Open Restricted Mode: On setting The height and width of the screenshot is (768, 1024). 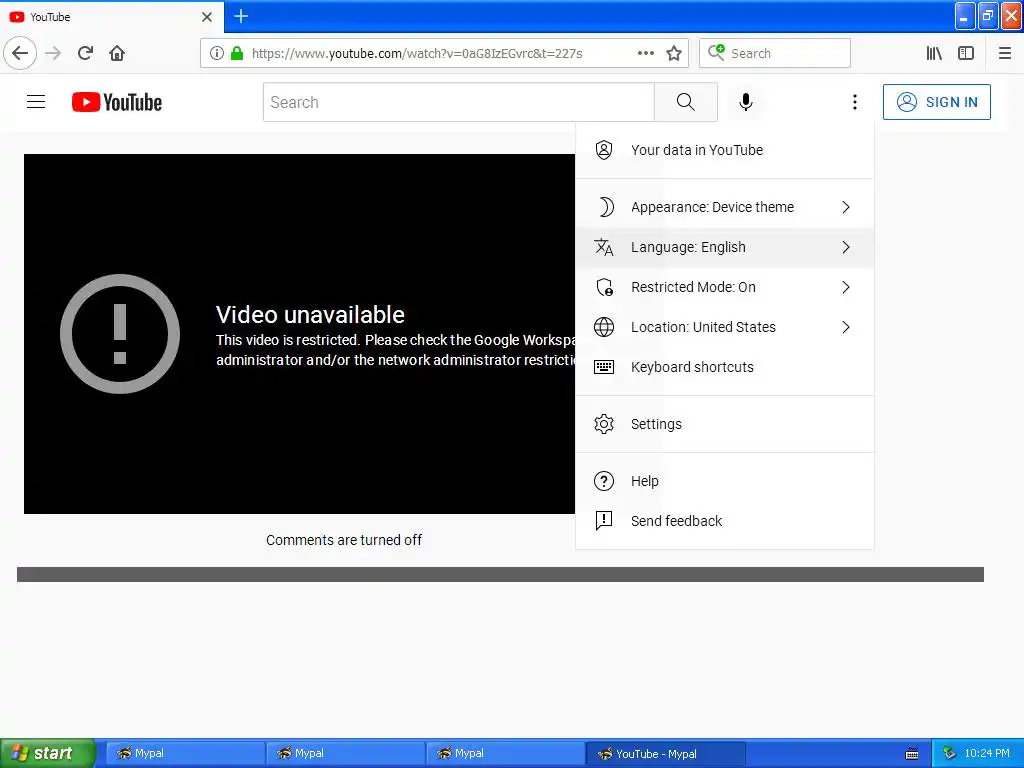pos(724,287)
